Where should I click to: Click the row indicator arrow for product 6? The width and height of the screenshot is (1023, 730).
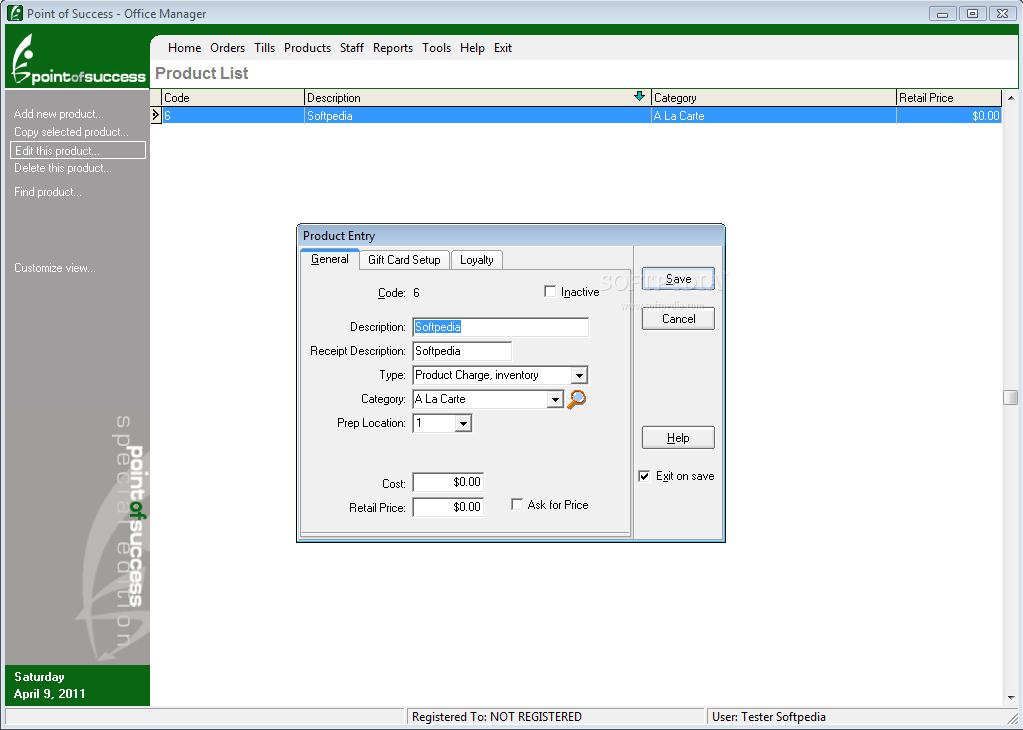click(155, 115)
